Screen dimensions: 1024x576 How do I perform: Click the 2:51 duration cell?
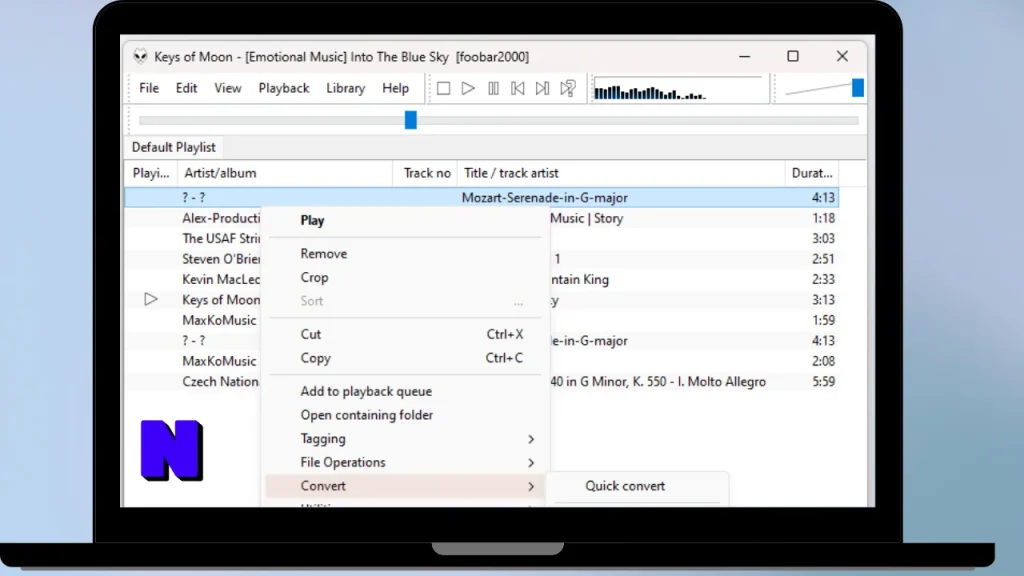pos(823,259)
